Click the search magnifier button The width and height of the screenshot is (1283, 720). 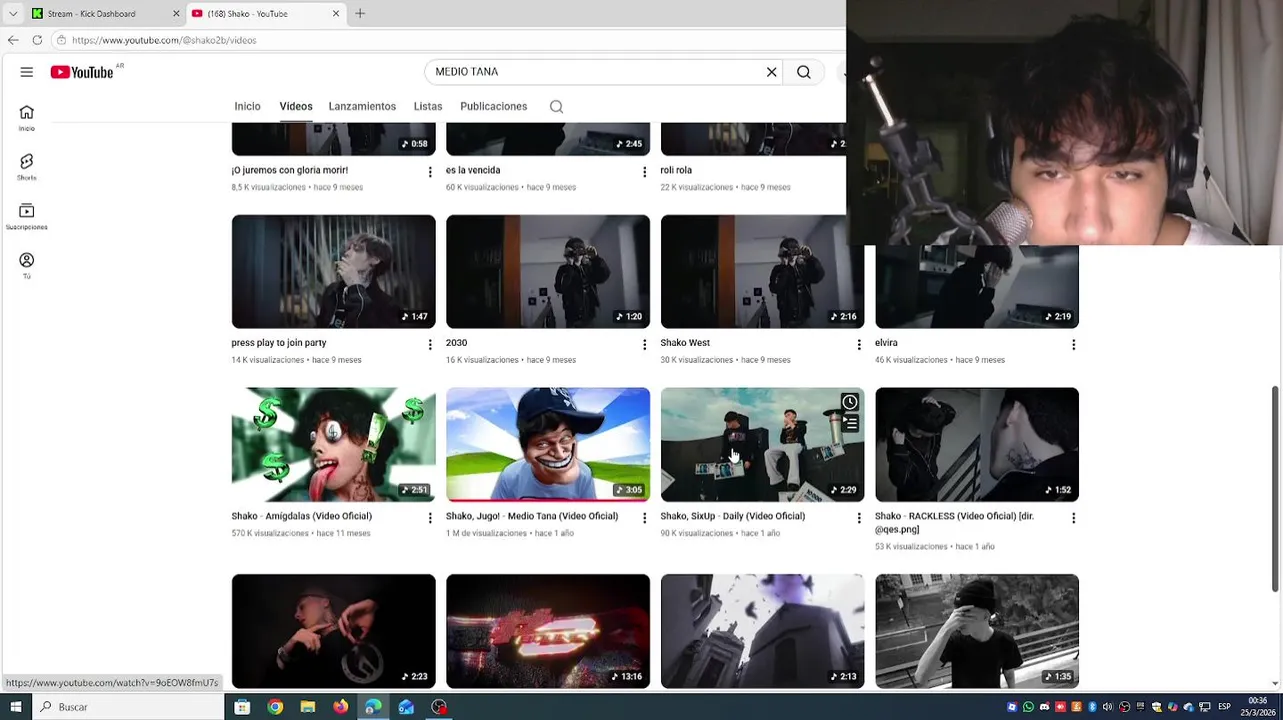(804, 72)
